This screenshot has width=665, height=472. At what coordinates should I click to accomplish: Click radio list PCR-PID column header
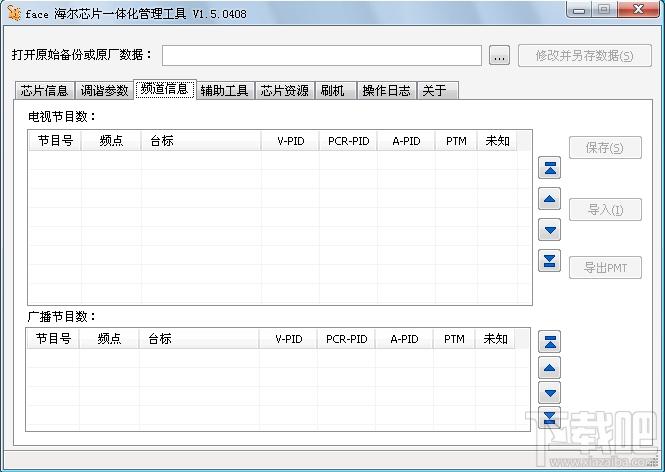[346, 339]
